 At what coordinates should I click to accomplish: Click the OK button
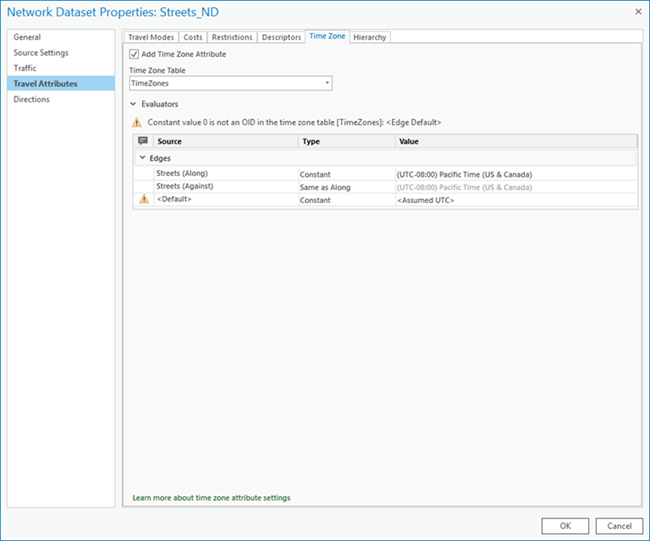click(x=565, y=525)
